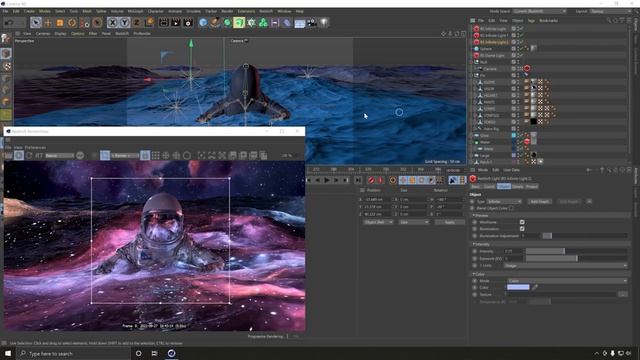Viewport: 640px width, 360px height.
Task: Click the Autokeying red button
Action: (x=381, y=180)
